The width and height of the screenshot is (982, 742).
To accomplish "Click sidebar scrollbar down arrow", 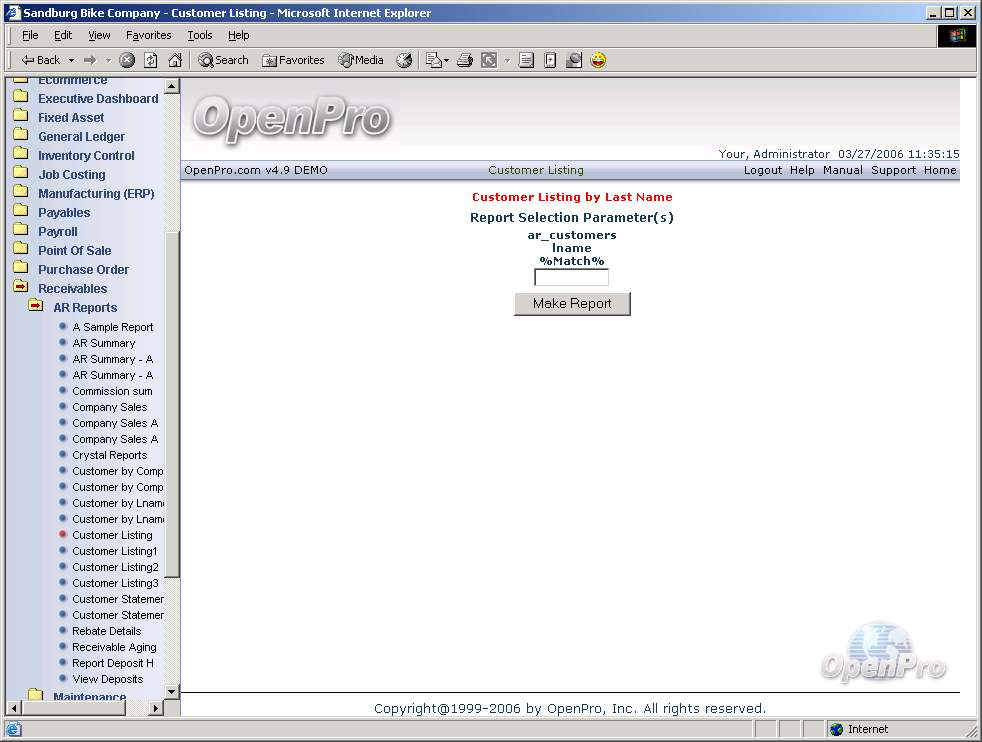I will (x=171, y=691).
